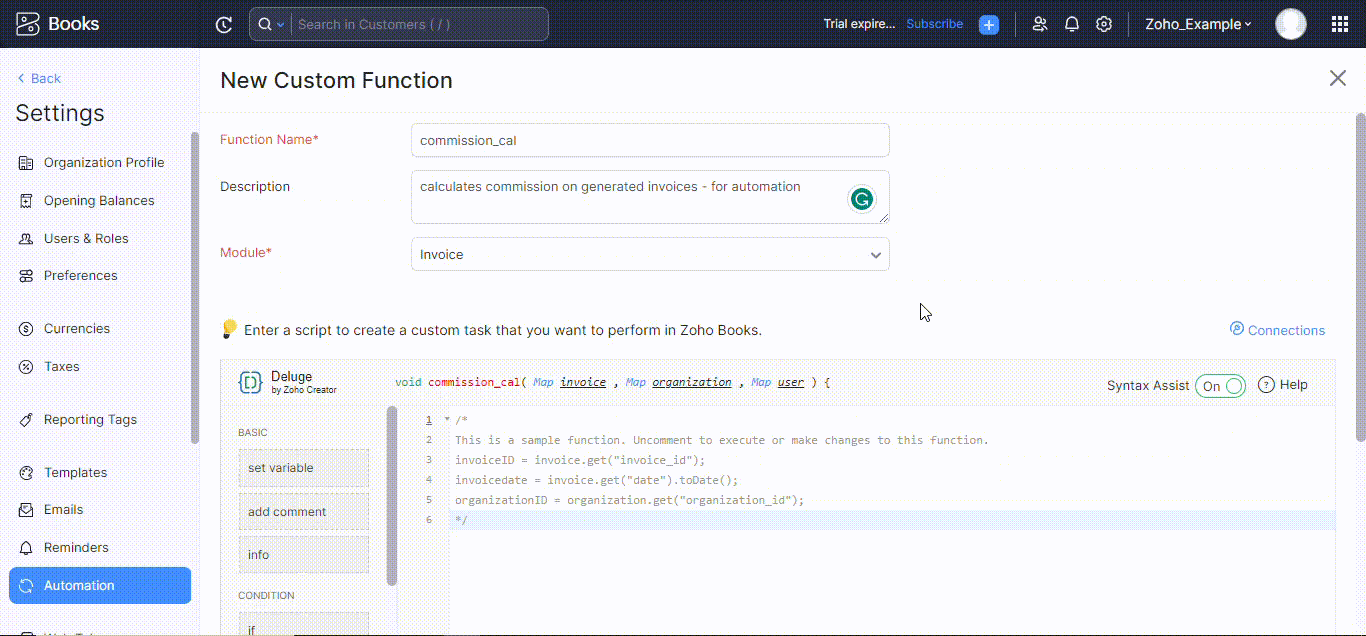This screenshot has height=636, width=1366.
Task: Toggle the Syntax Assist switch
Action: coord(1220,386)
